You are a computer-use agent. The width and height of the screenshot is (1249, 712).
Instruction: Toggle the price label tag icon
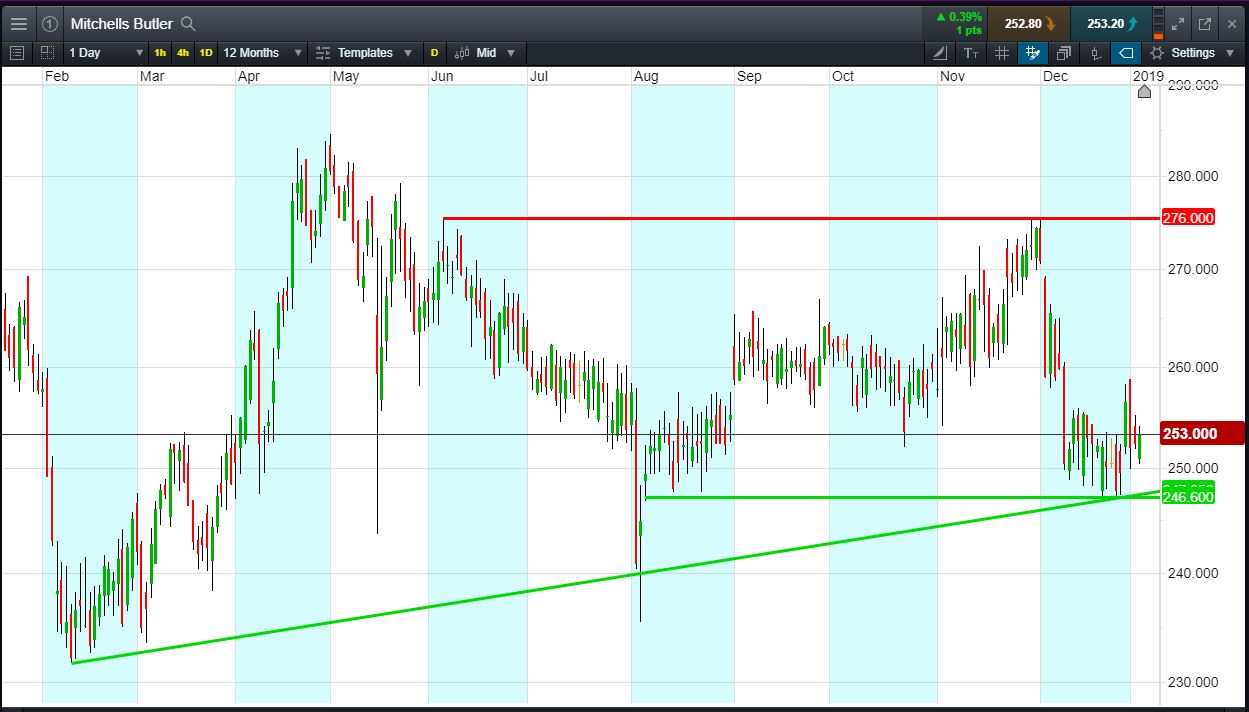pos(1126,52)
